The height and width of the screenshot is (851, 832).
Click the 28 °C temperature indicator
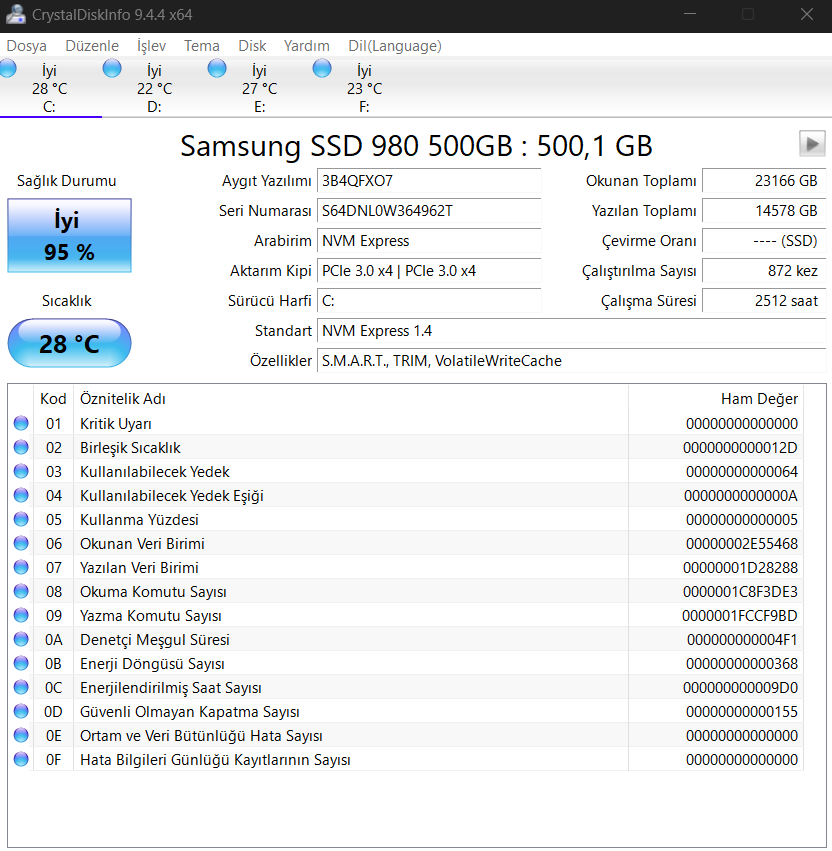coord(69,344)
